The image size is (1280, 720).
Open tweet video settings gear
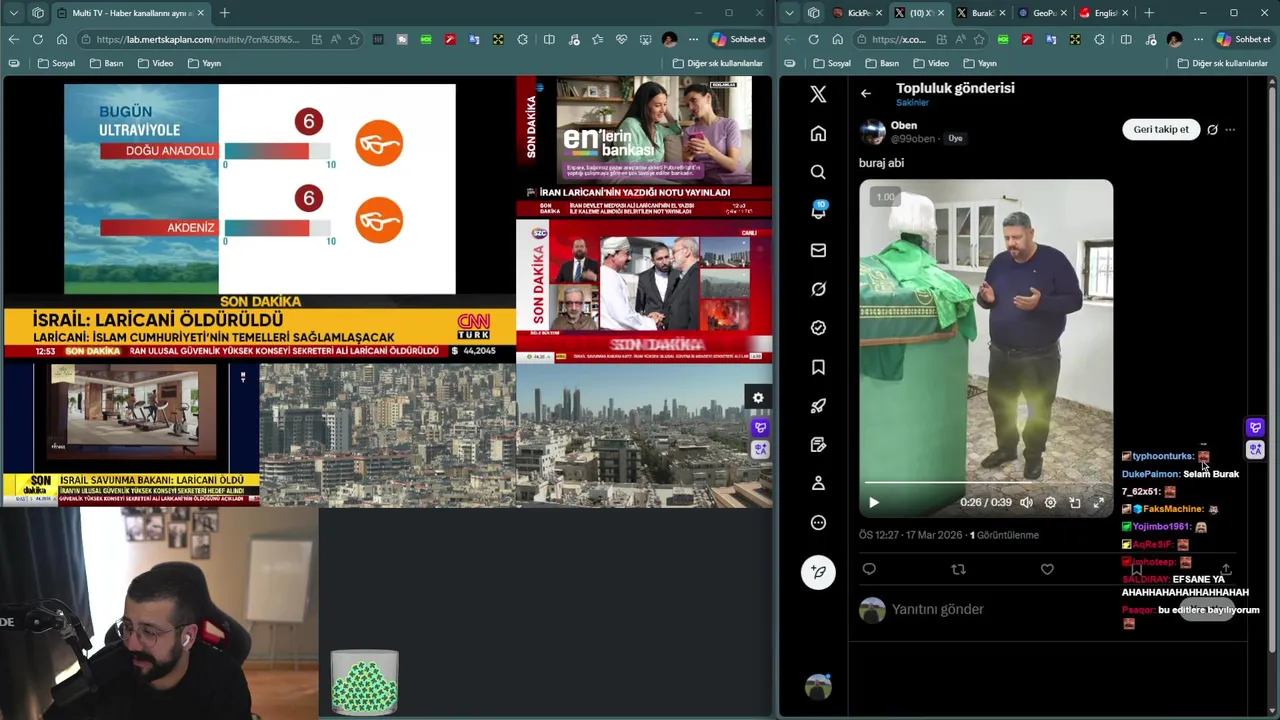click(1050, 502)
